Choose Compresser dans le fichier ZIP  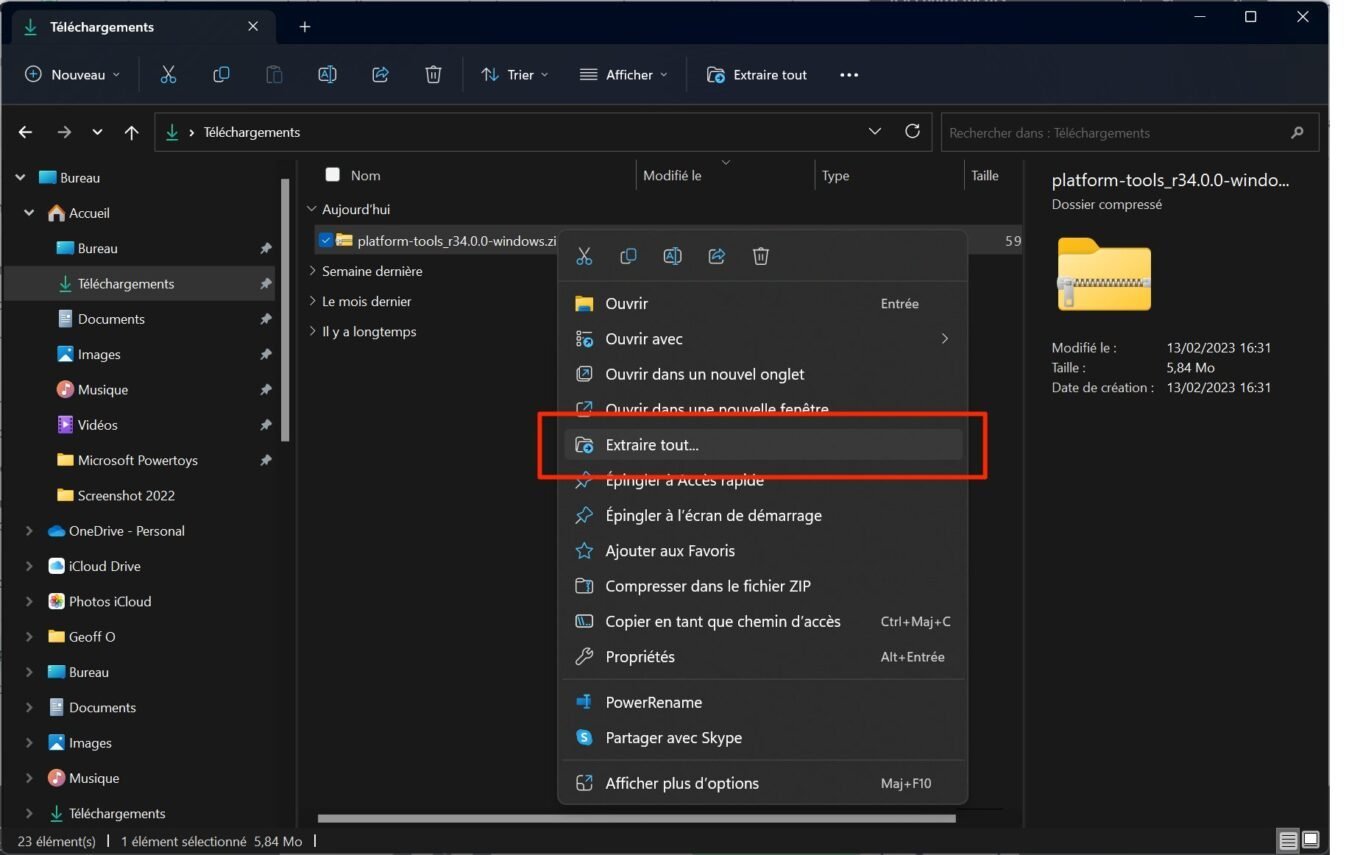click(x=763, y=586)
